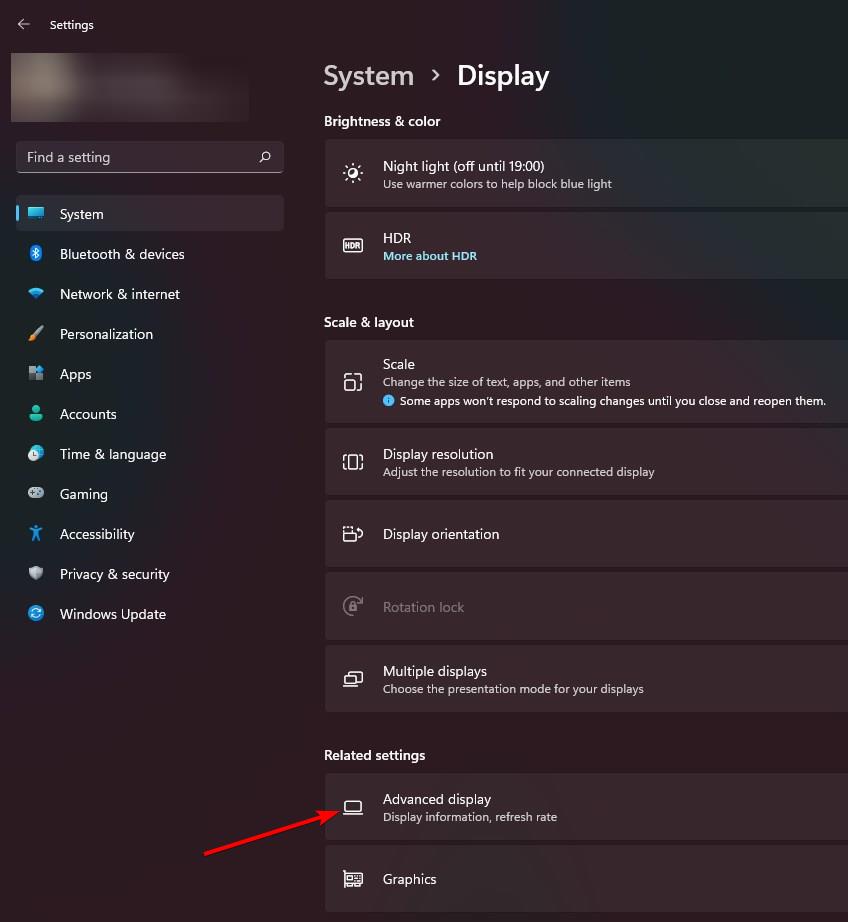The image size is (848, 922).
Task: Click the Display breadcrumb heading
Action: pyautogui.click(x=503, y=76)
